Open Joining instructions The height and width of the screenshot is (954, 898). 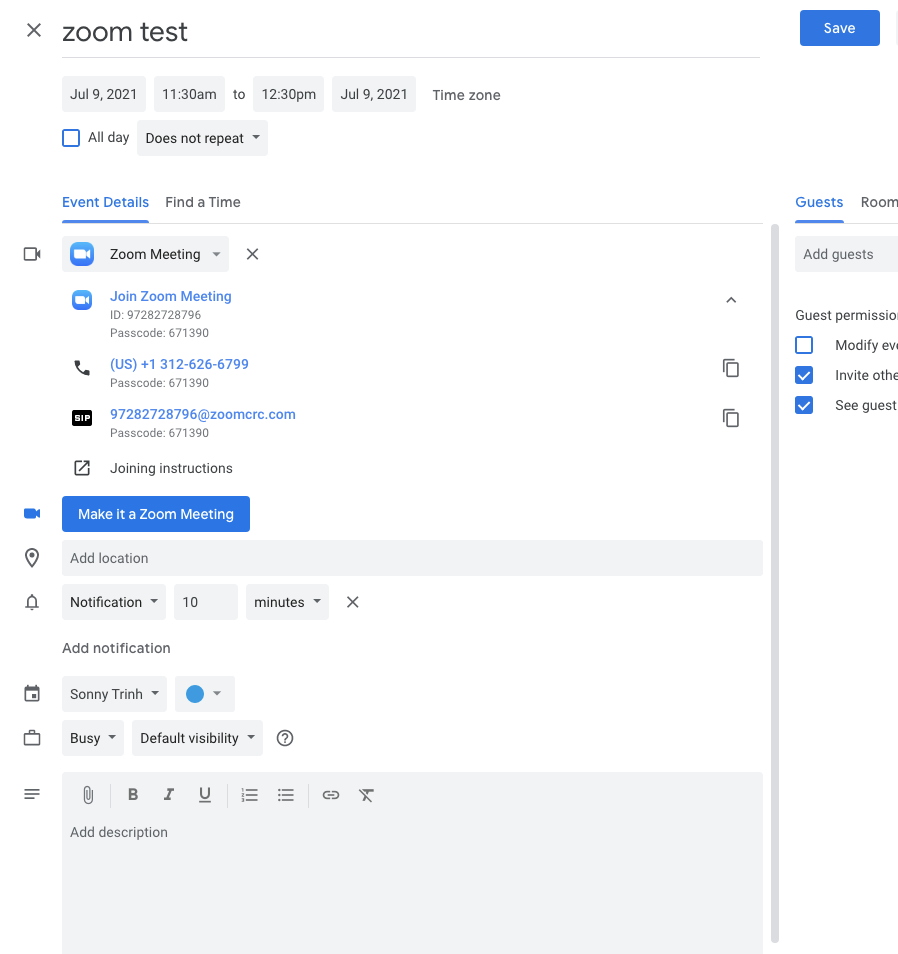point(171,468)
